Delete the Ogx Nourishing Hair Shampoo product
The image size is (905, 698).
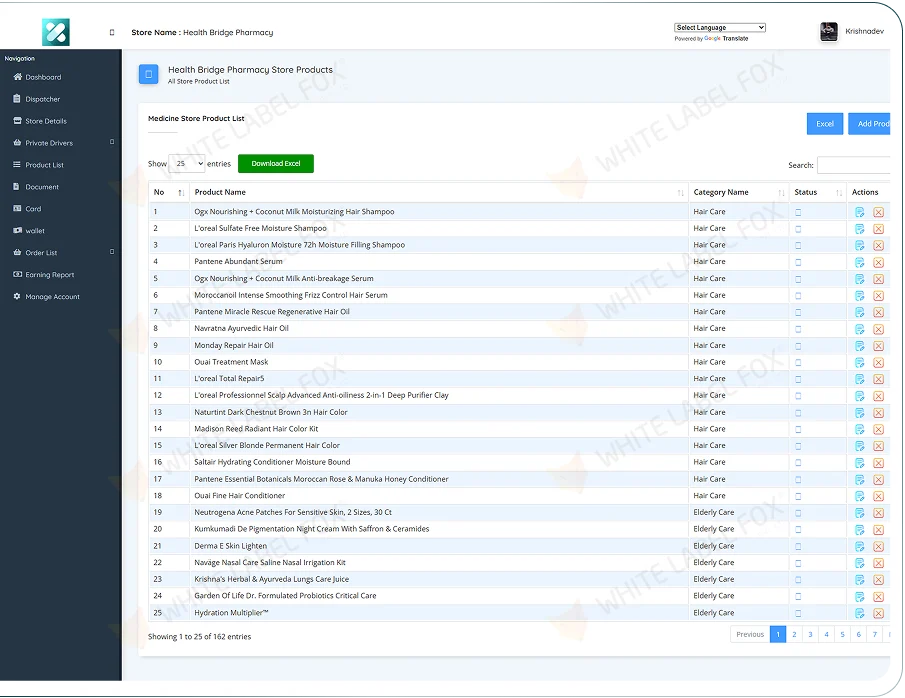pos(878,212)
